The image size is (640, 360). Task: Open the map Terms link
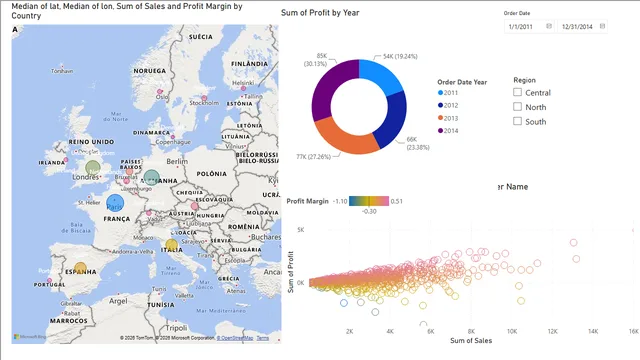[x=263, y=338]
